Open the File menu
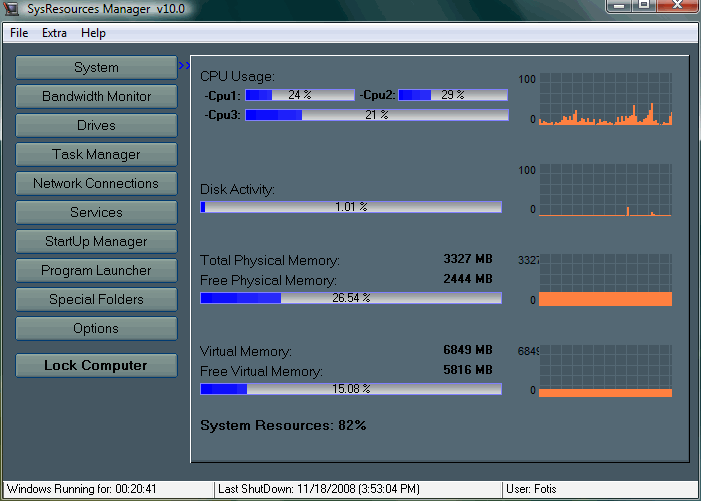The height and width of the screenshot is (501, 701). point(19,33)
